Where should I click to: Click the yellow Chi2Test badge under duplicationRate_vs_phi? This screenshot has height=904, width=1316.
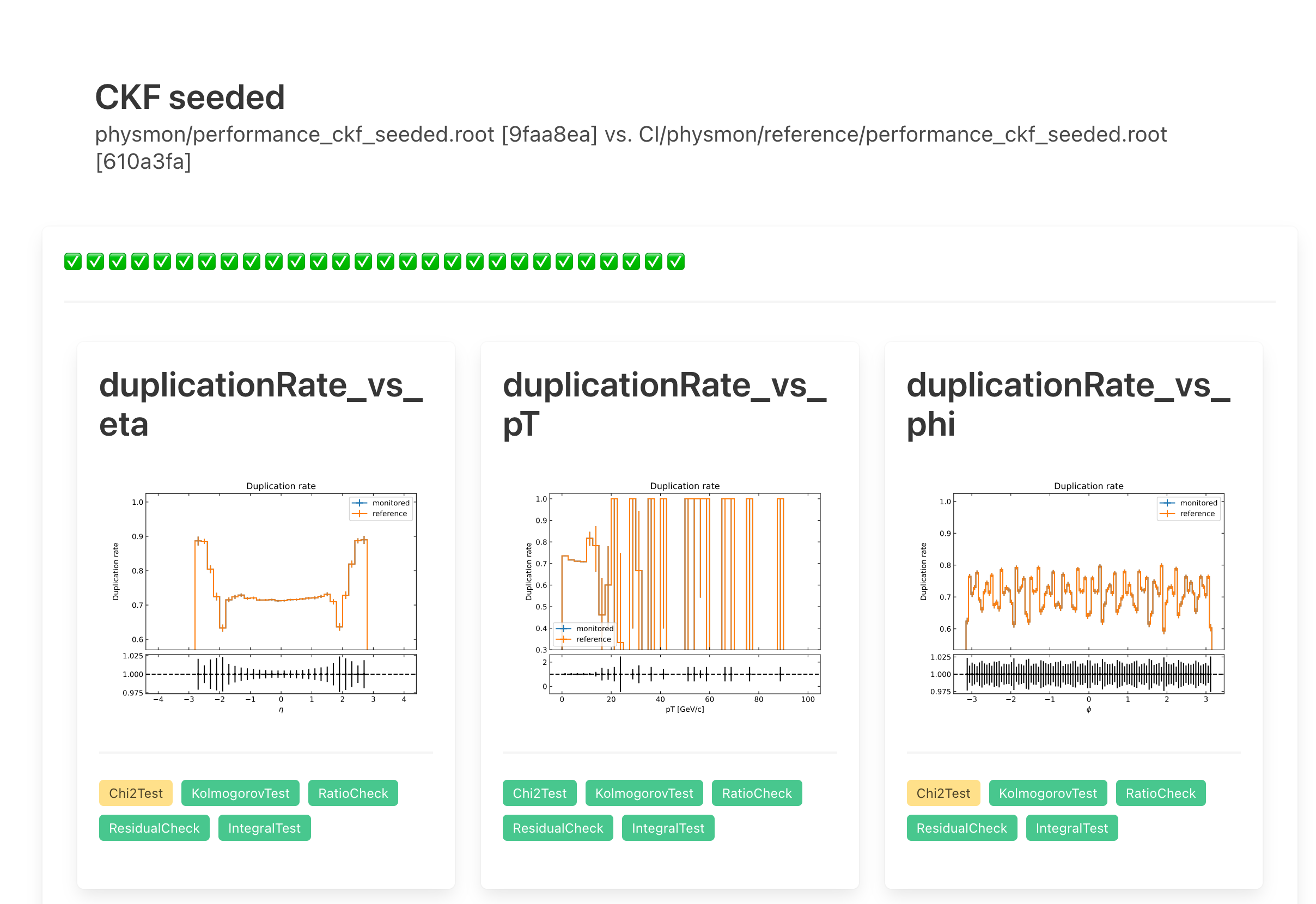click(943, 793)
